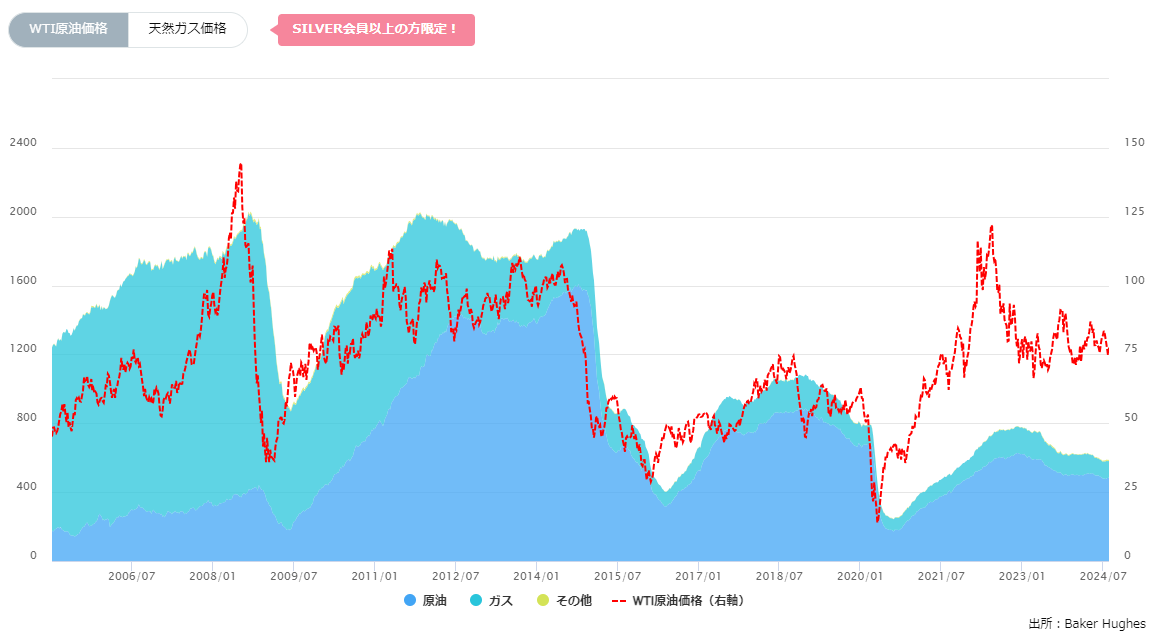This screenshot has height=638, width=1158.
Task: Click the teal ガス legend dot
Action: (x=476, y=600)
